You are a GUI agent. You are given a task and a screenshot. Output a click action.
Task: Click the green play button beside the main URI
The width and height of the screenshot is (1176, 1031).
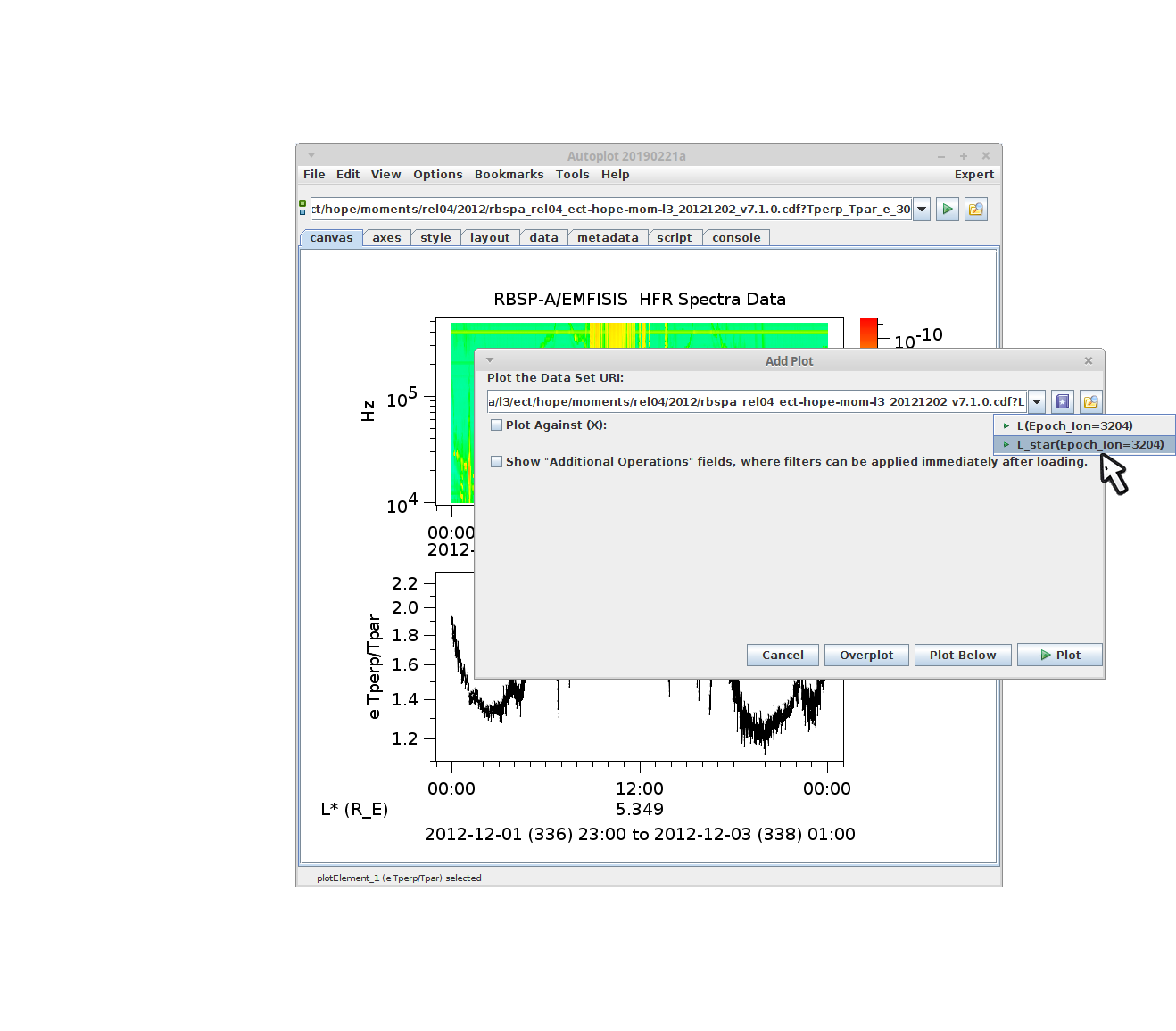click(x=948, y=210)
